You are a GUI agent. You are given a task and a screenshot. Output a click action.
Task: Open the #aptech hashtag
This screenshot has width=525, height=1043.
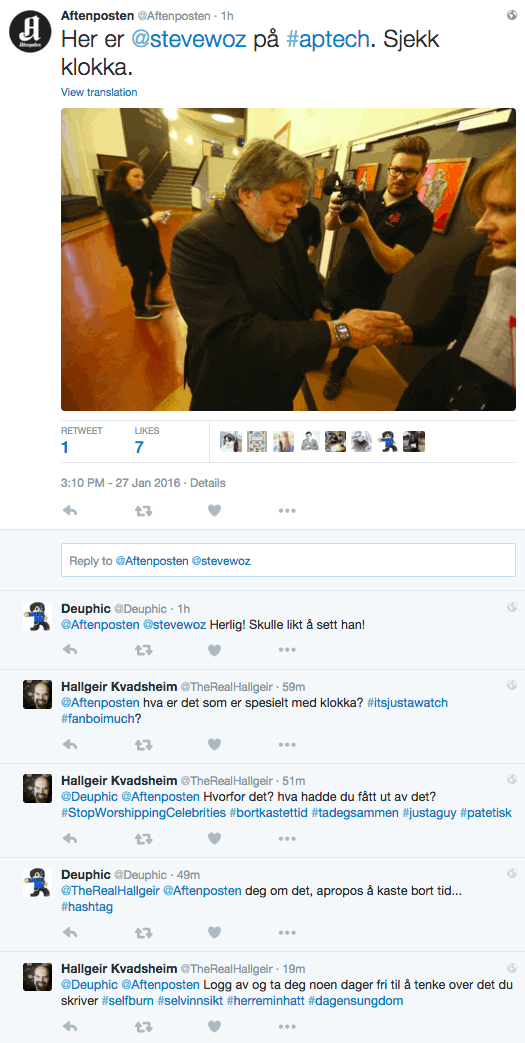(x=327, y=40)
